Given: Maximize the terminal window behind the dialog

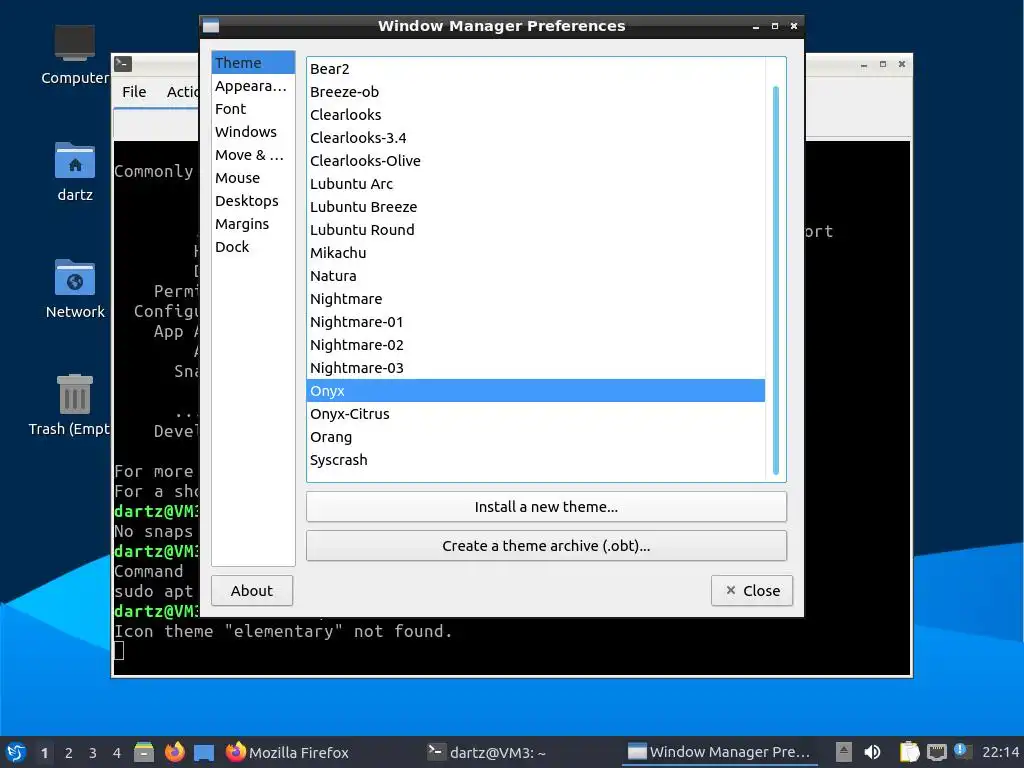Looking at the screenshot, I should pos(883,64).
